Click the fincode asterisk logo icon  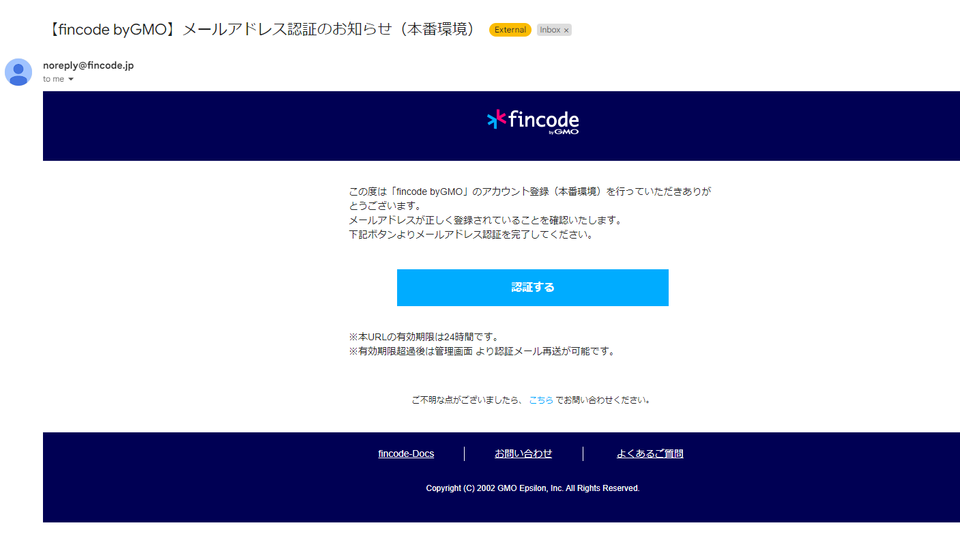[x=497, y=119]
